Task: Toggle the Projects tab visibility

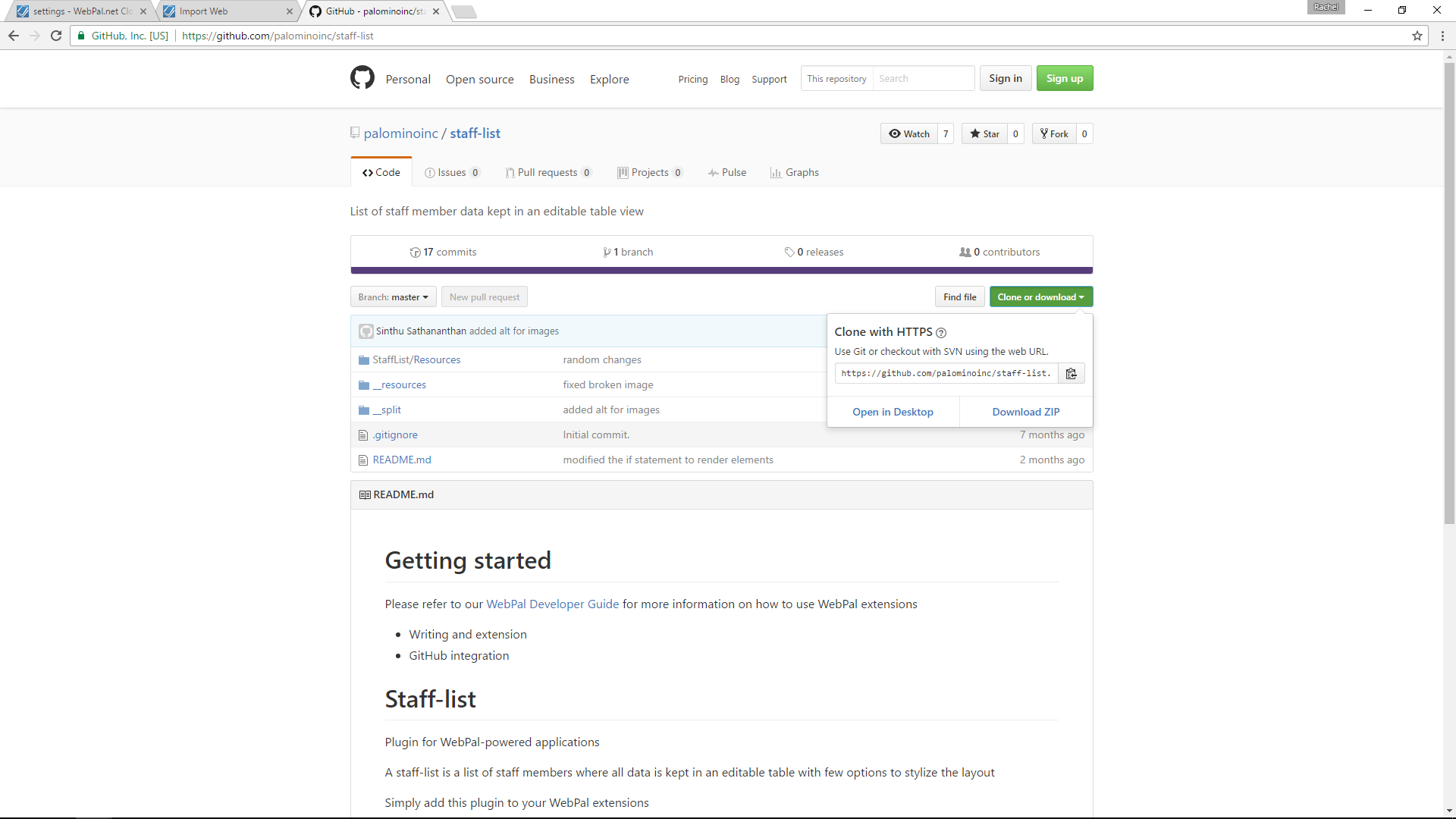Action: pyautogui.click(x=649, y=172)
